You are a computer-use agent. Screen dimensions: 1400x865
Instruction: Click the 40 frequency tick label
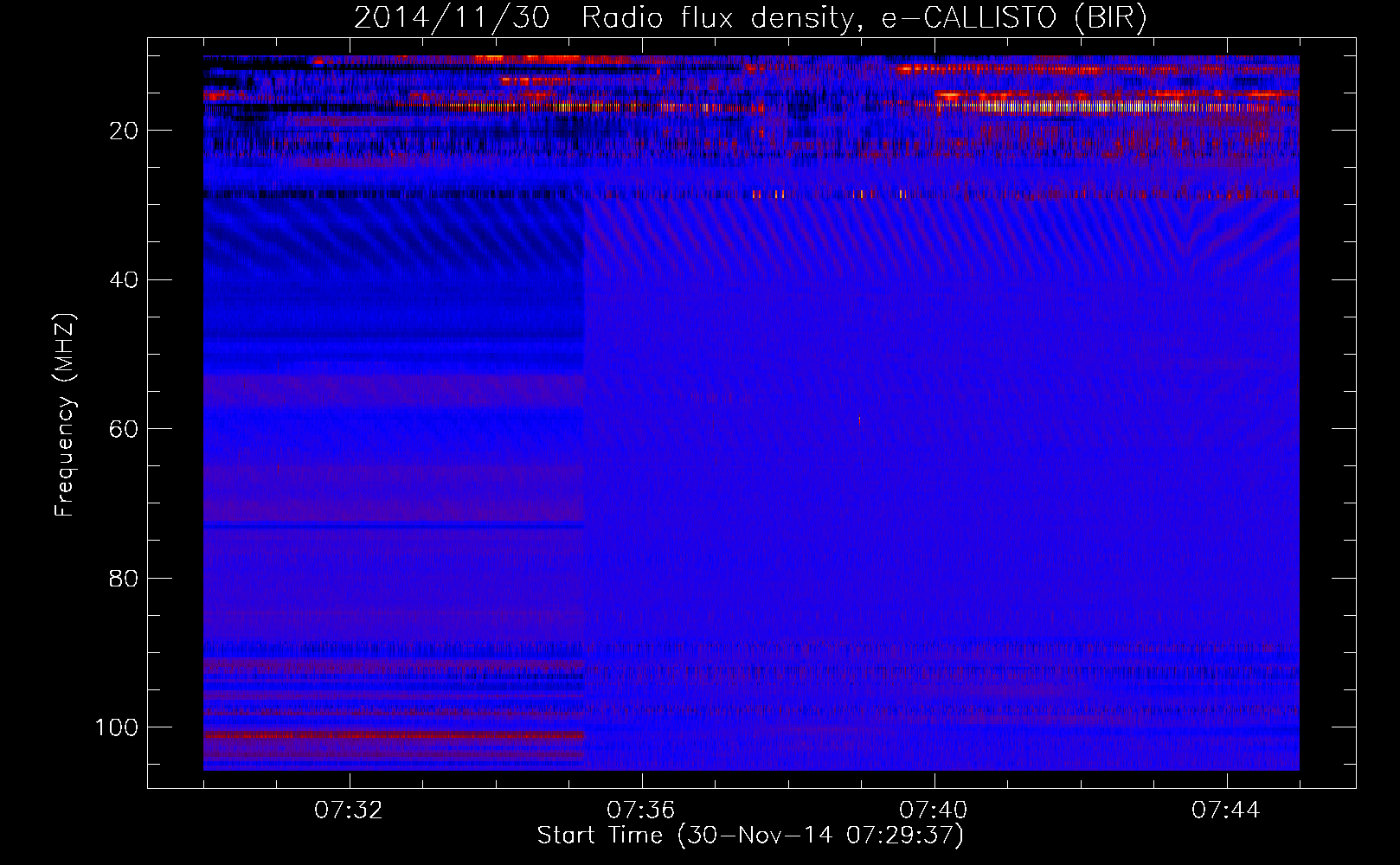point(124,279)
